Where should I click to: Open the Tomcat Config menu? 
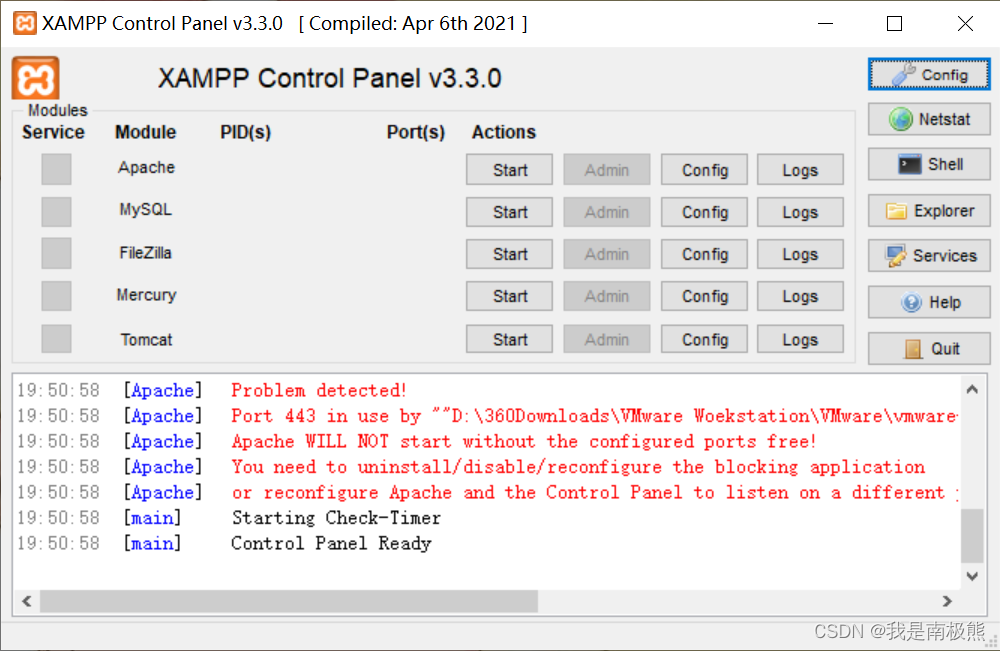tap(705, 339)
